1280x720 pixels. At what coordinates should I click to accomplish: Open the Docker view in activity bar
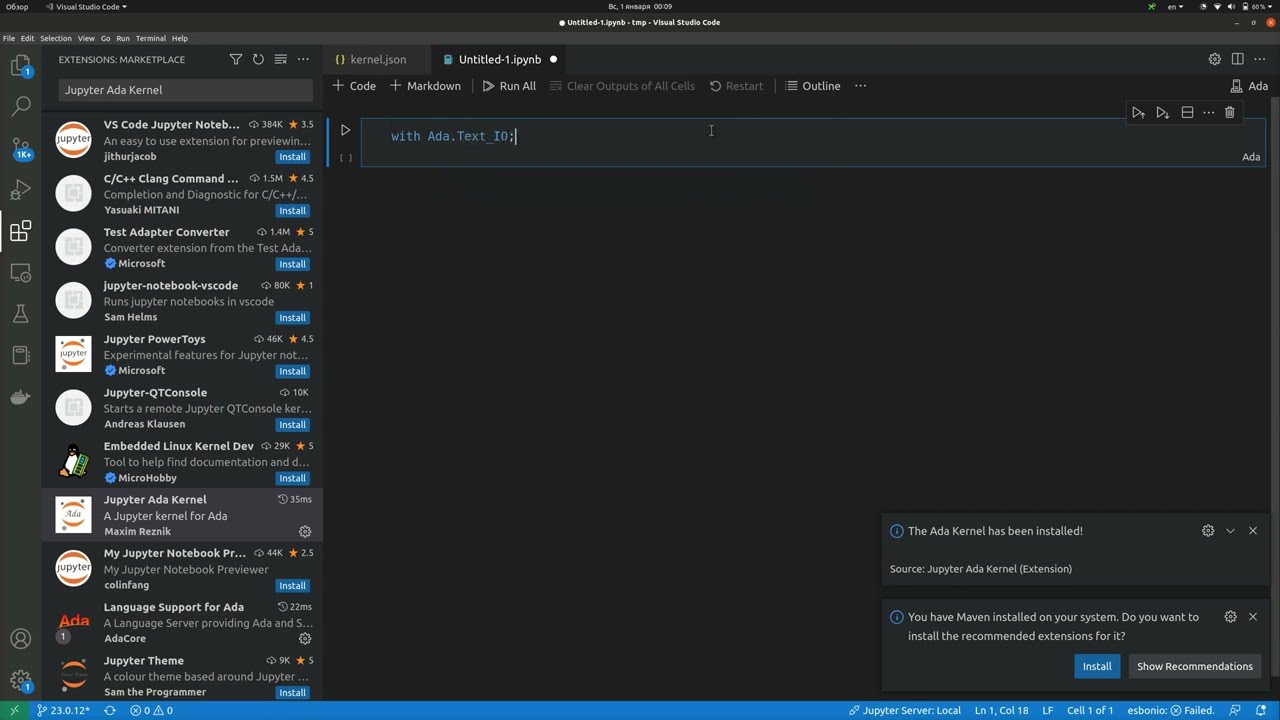pos(21,397)
